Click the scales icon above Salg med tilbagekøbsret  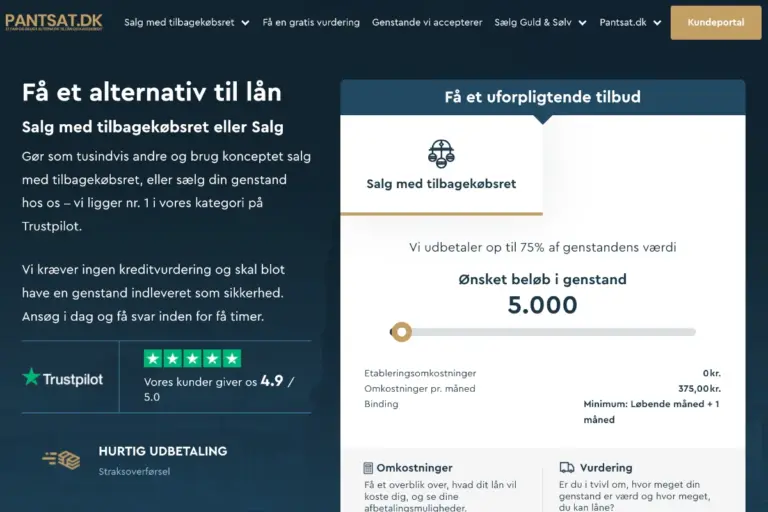441,154
